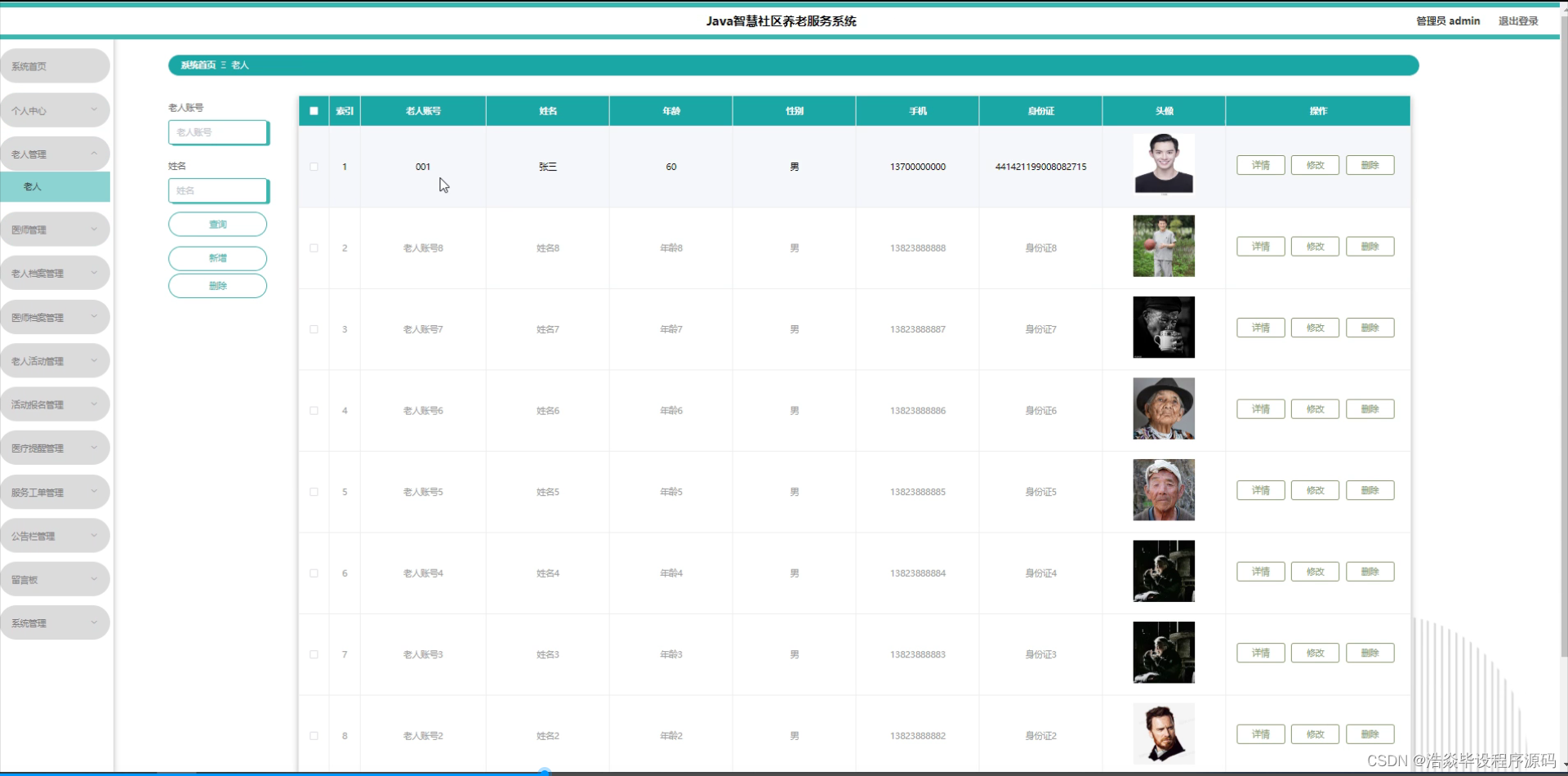Click the batch 删除 button below 新增

pyautogui.click(x=217, y=286)
